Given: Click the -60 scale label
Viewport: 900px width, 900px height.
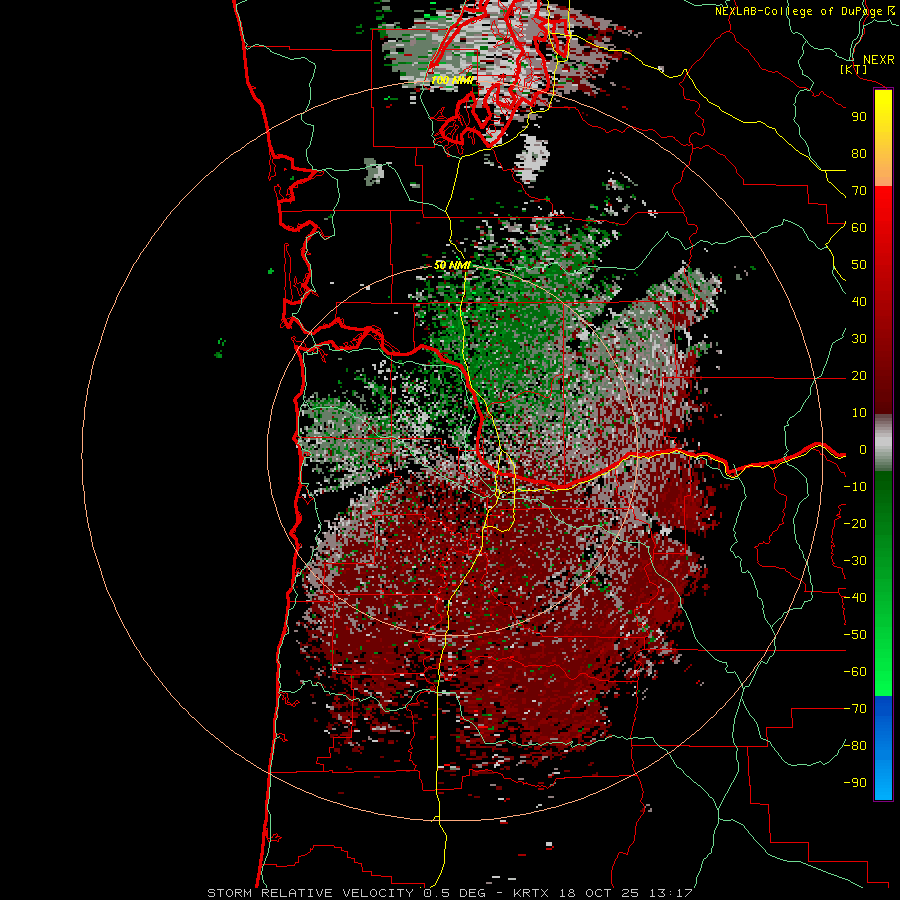Looking at the screenshot, I should (x=855, y=672).
